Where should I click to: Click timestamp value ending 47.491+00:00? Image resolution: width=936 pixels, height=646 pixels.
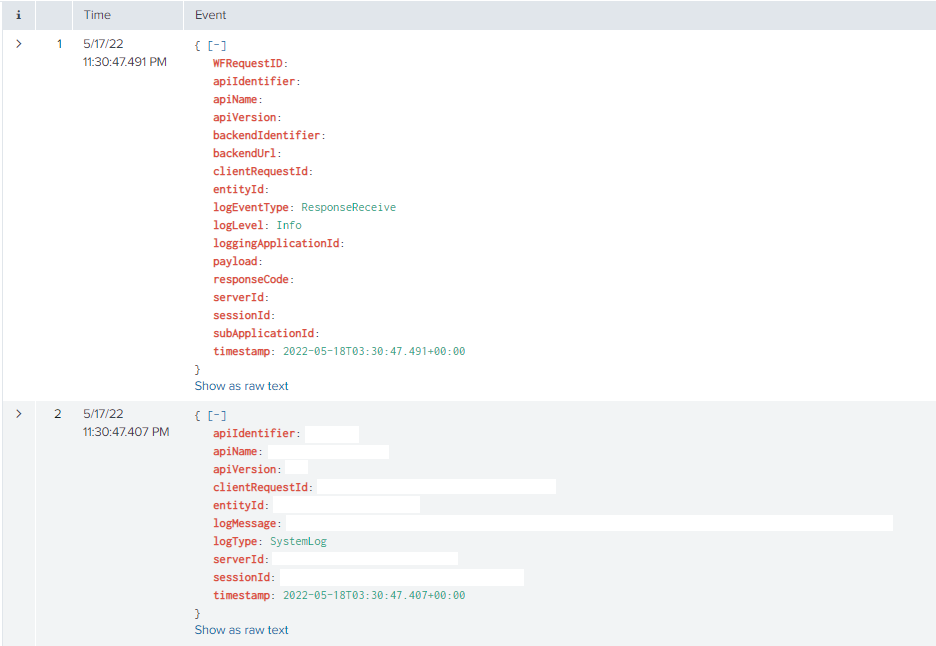[374, 352]
